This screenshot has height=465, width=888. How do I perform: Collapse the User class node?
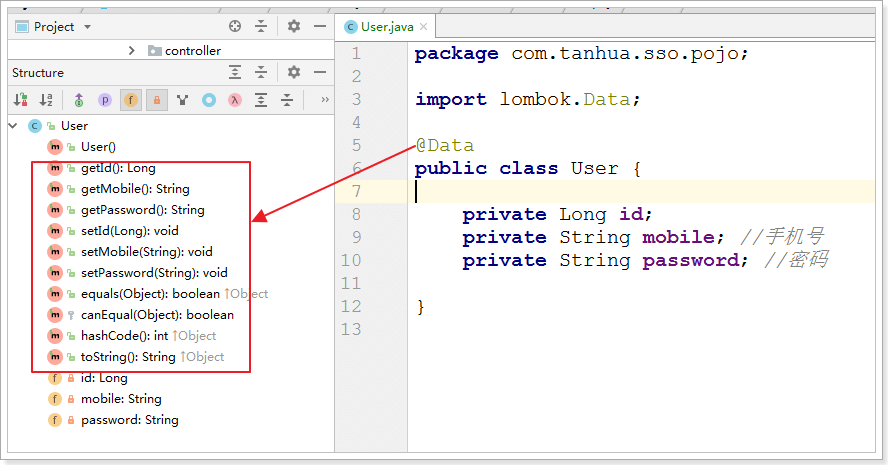[x=13, y=126]
